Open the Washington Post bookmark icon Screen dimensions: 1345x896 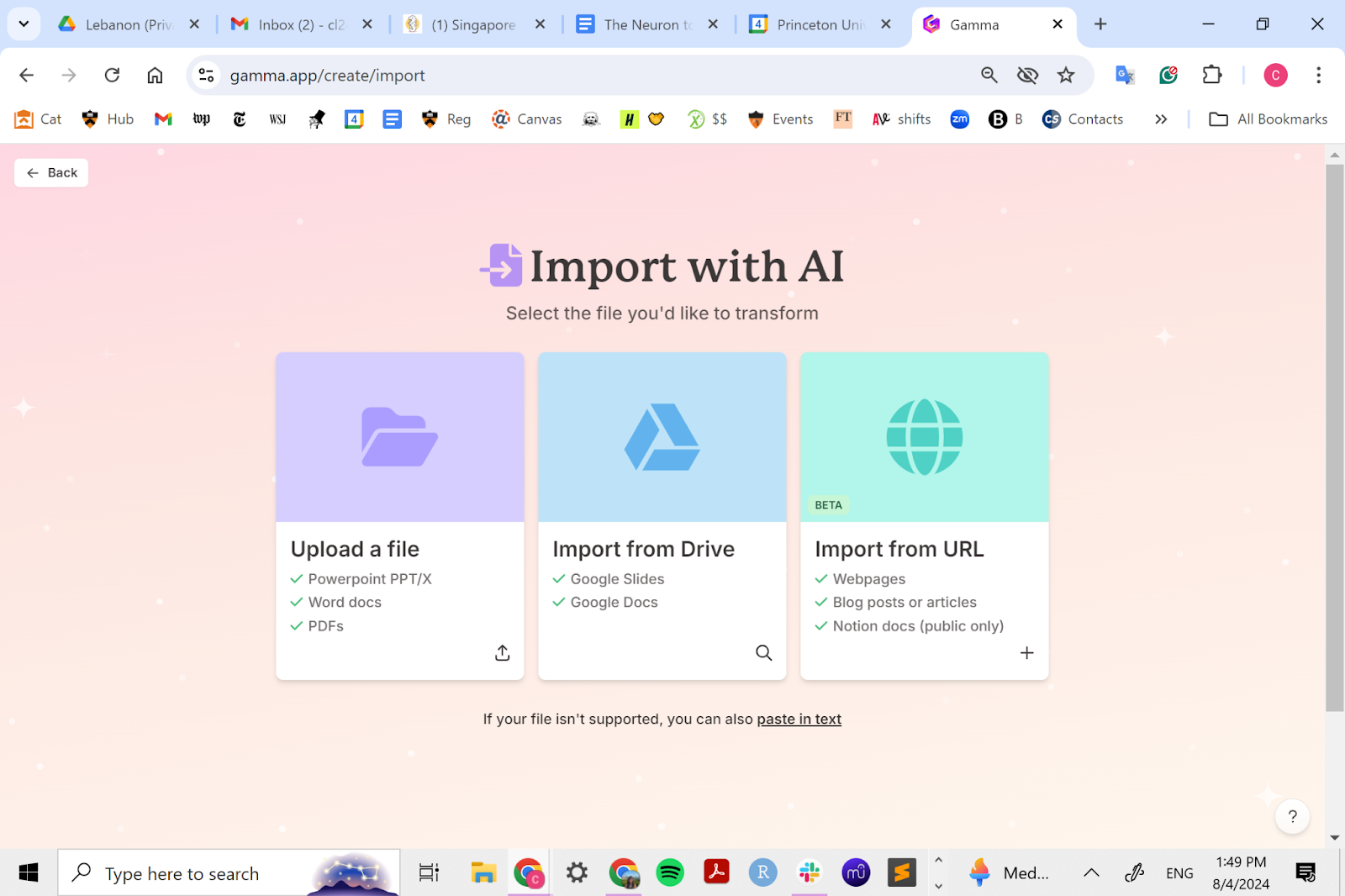point(202,119)
